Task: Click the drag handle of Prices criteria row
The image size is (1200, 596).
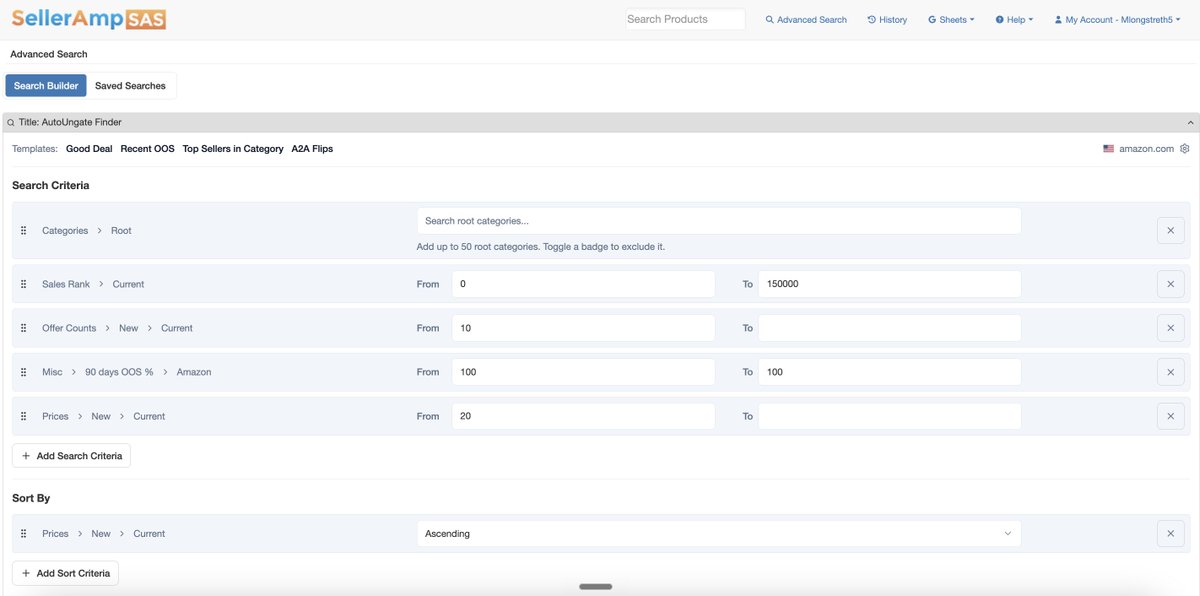Action: 24,416
